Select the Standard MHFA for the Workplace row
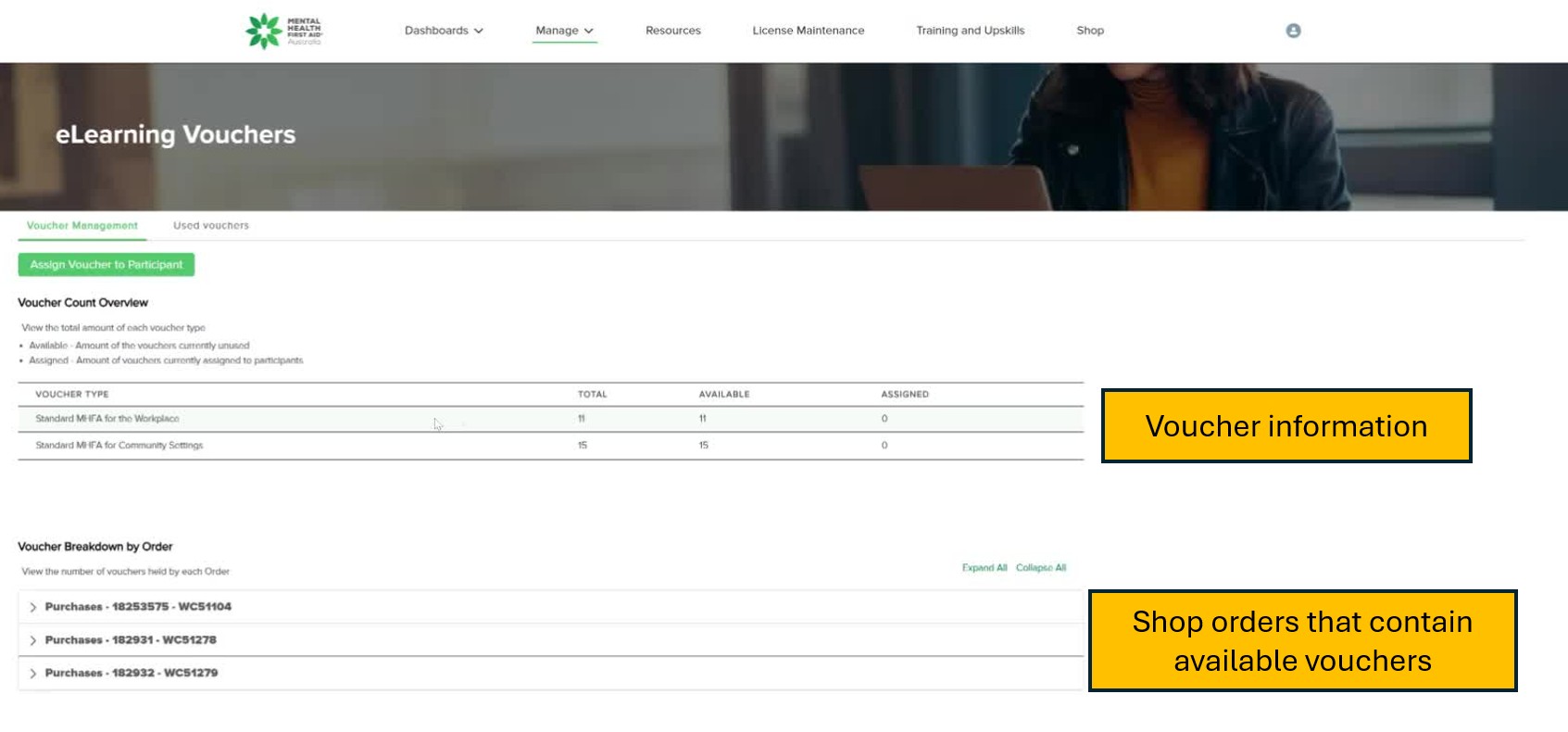 tap(107, 419)
